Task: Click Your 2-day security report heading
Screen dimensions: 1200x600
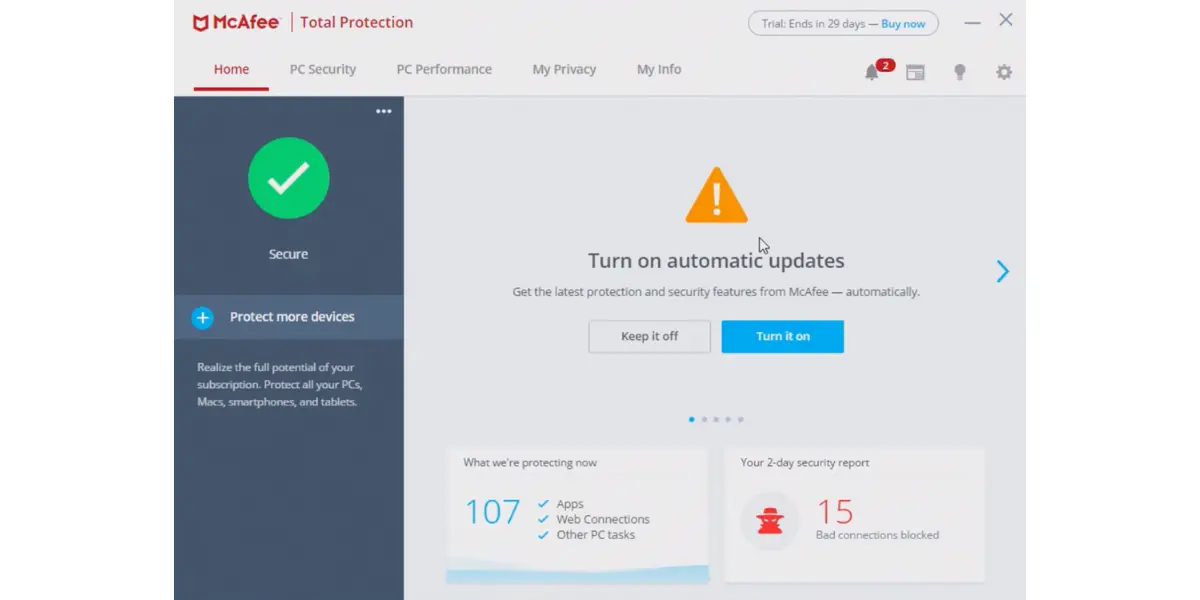Action: pos(805,463)
